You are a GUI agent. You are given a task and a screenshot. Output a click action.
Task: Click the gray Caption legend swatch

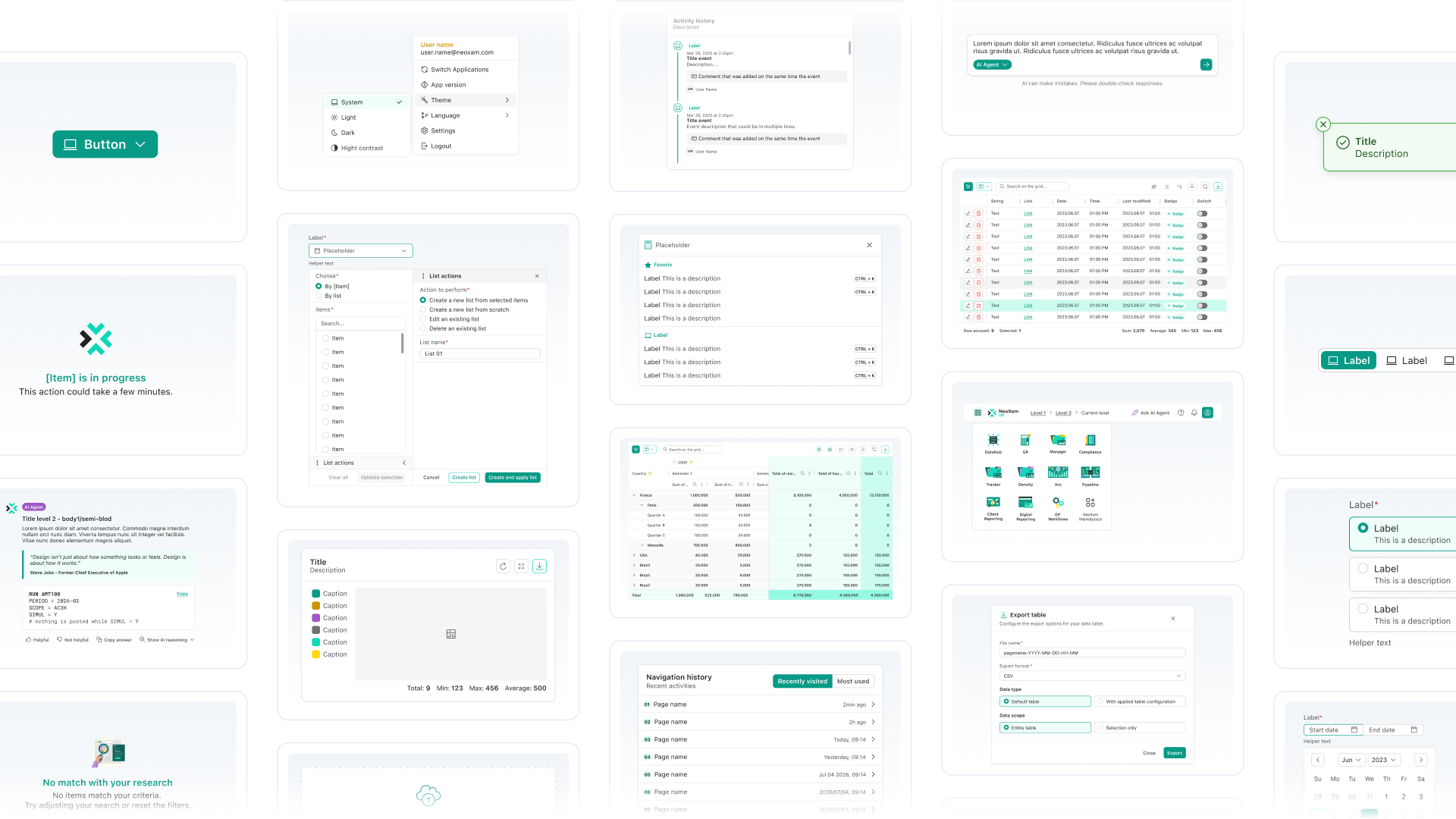tap(315, 630)
